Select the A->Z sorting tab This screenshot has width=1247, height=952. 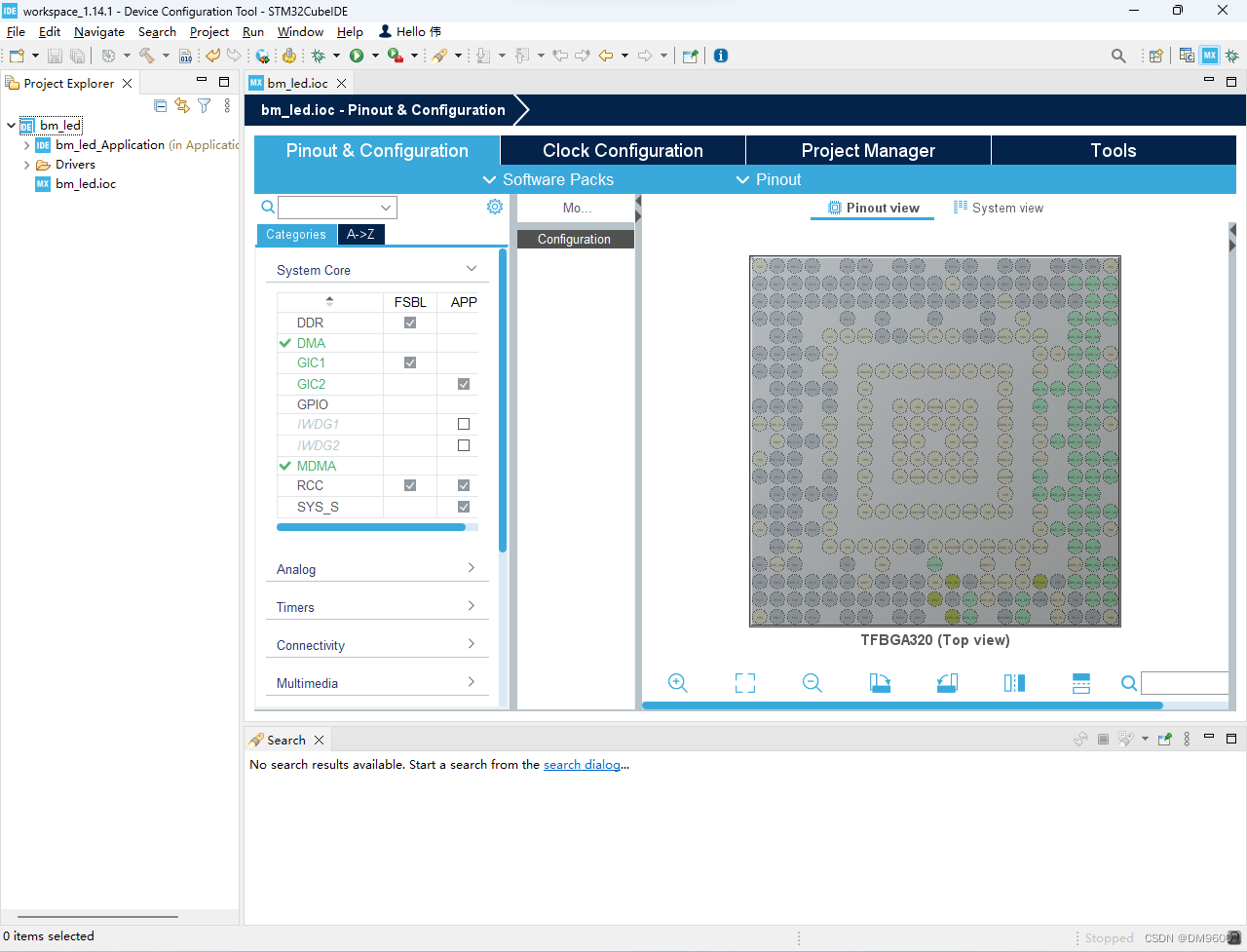360,234
